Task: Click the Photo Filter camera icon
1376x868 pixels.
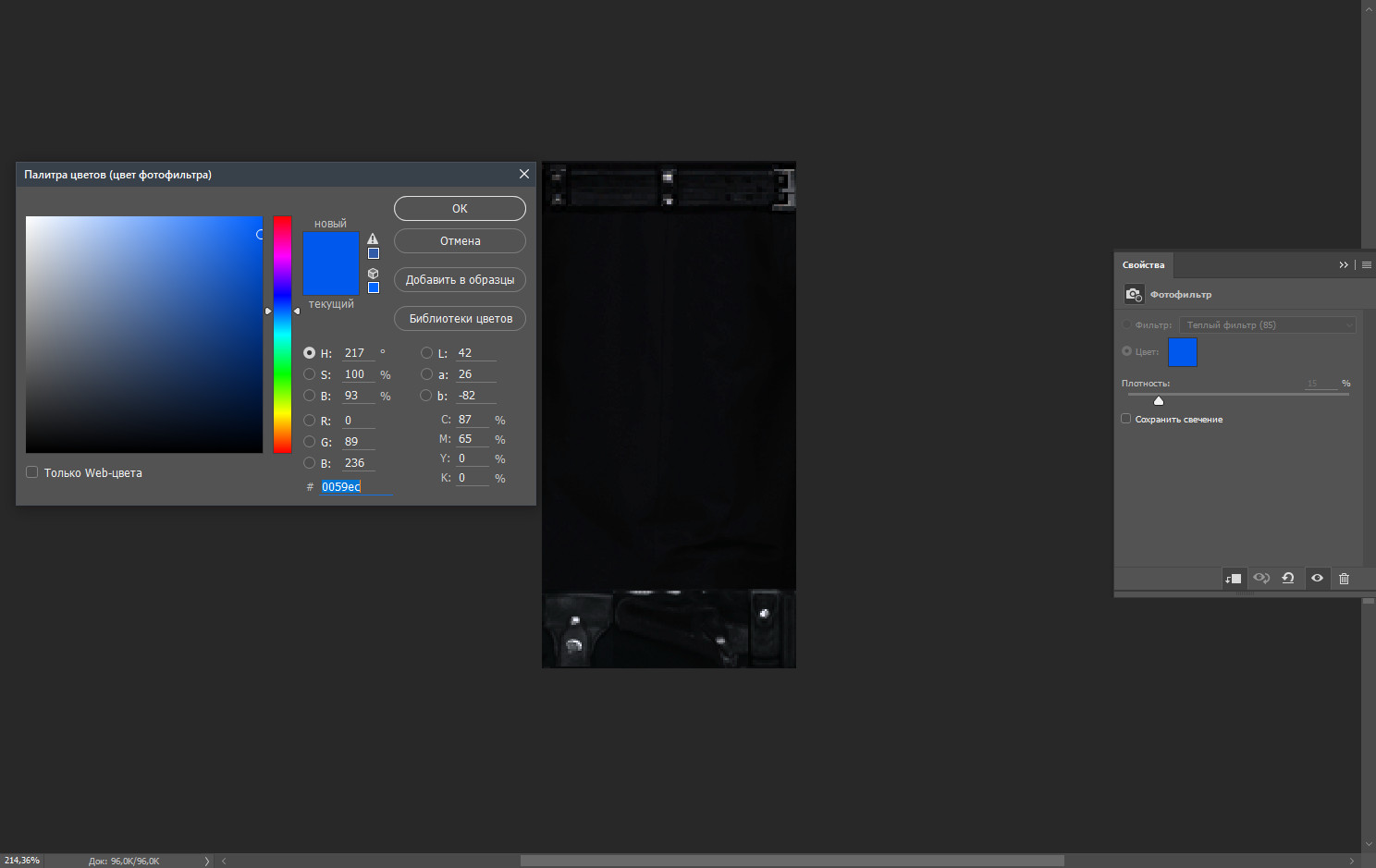Action: (x=1134, y=294)
